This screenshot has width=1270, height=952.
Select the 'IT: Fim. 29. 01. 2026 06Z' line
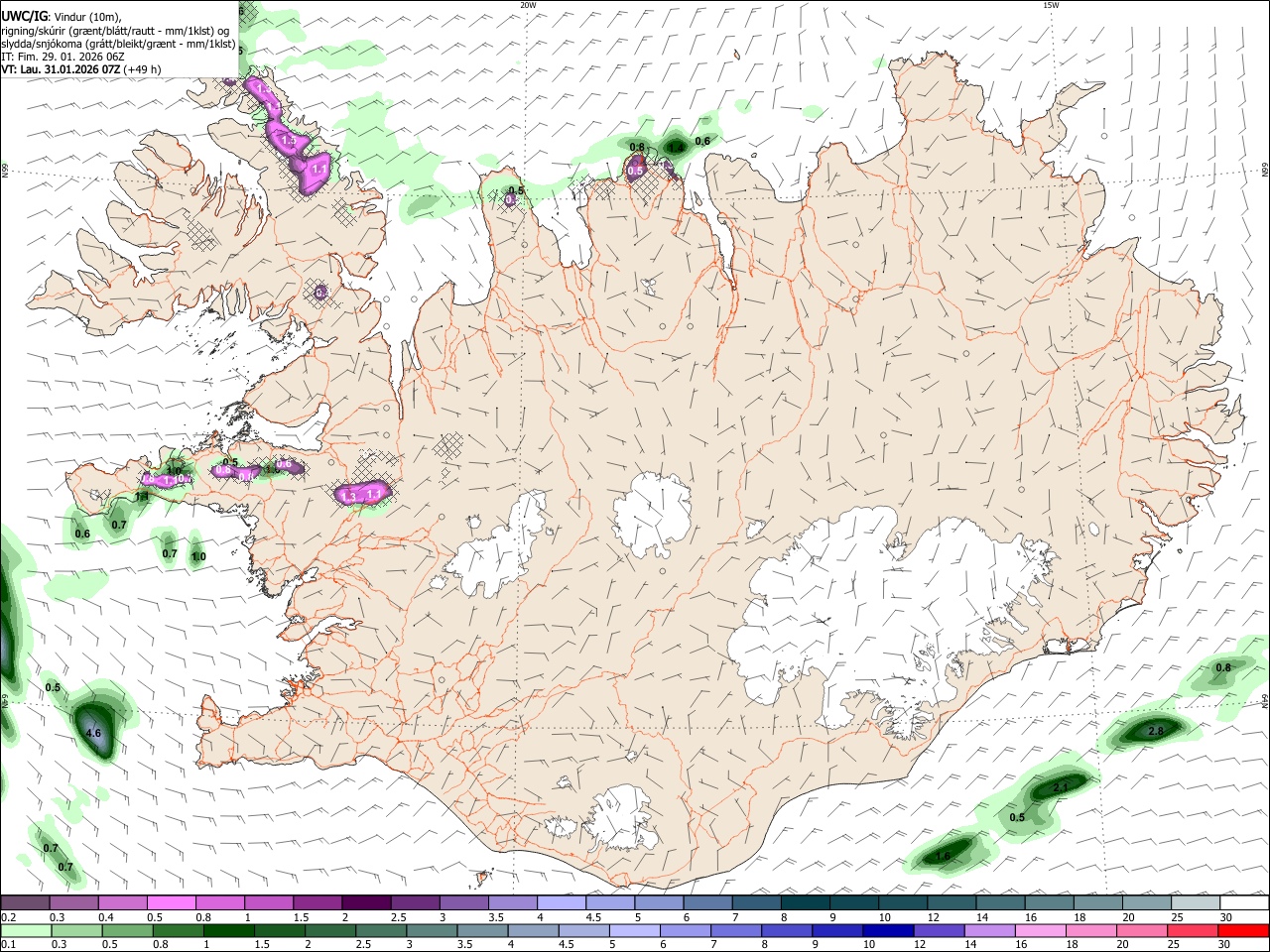[x=63, y=57]
